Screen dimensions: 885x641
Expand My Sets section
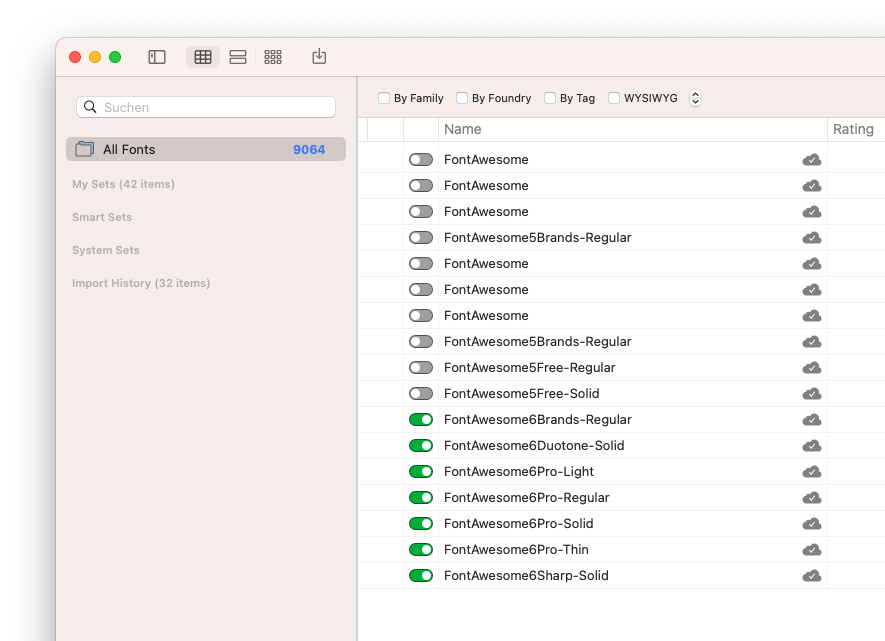[123, 184]
